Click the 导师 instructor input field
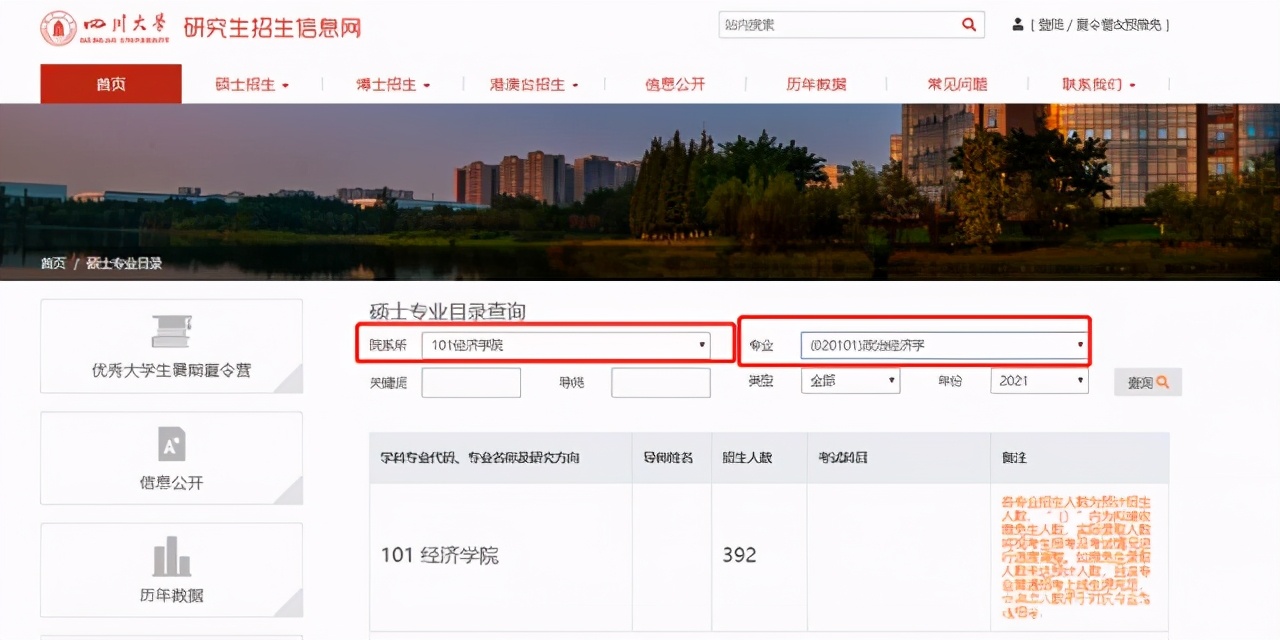Screen dimensions: 1280x640 (660, 382)
